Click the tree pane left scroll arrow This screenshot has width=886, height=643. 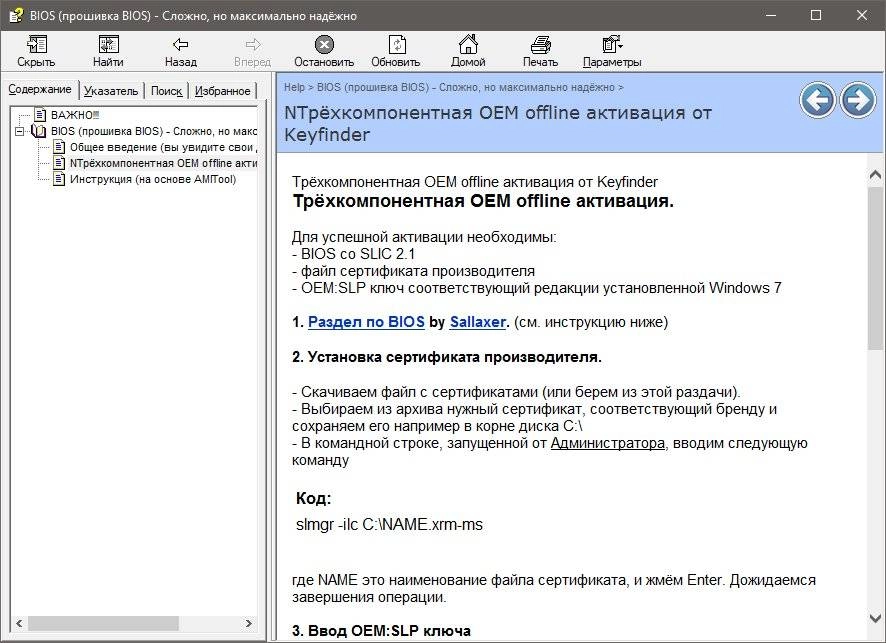19,623
